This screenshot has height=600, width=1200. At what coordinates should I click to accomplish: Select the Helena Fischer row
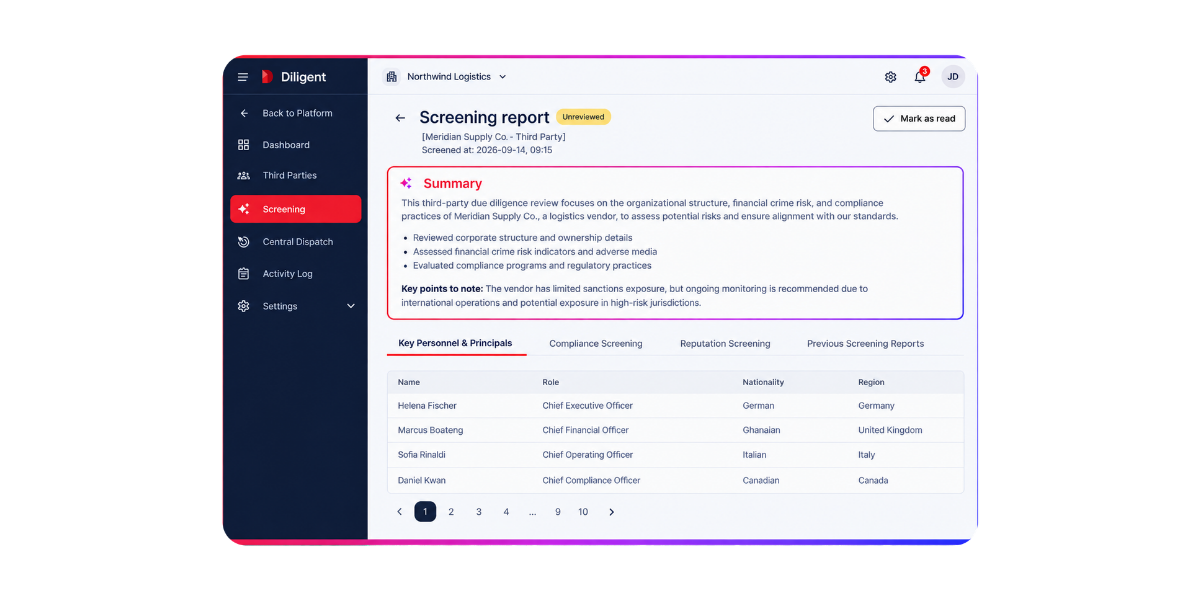(675, 406)
